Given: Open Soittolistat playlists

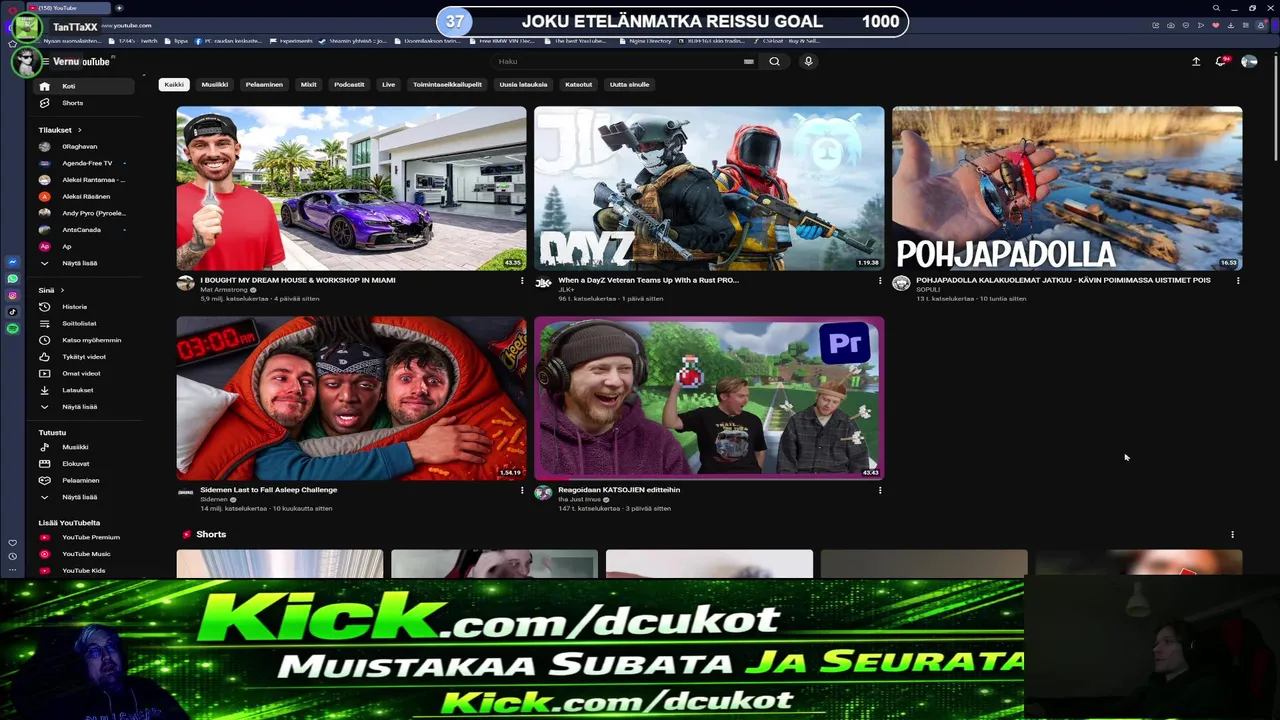Looking at the screenshot, I should tap(85, 323).
